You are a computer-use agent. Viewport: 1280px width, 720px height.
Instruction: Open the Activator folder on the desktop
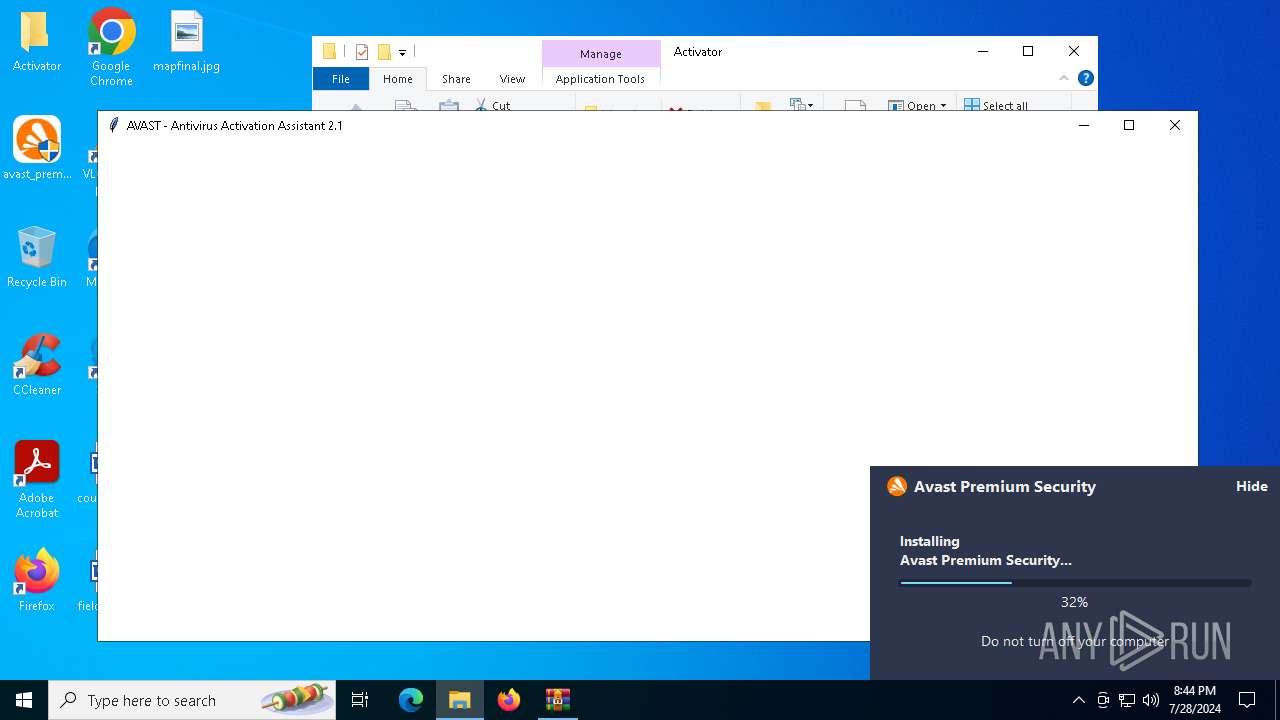pyautogui.click(x=36, y=42)
